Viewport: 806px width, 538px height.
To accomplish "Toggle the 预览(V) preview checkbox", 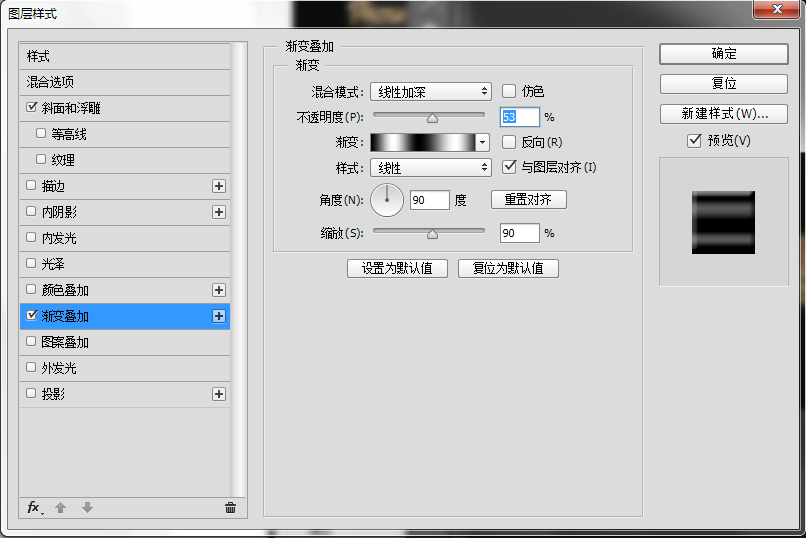I will click(694, 140).
